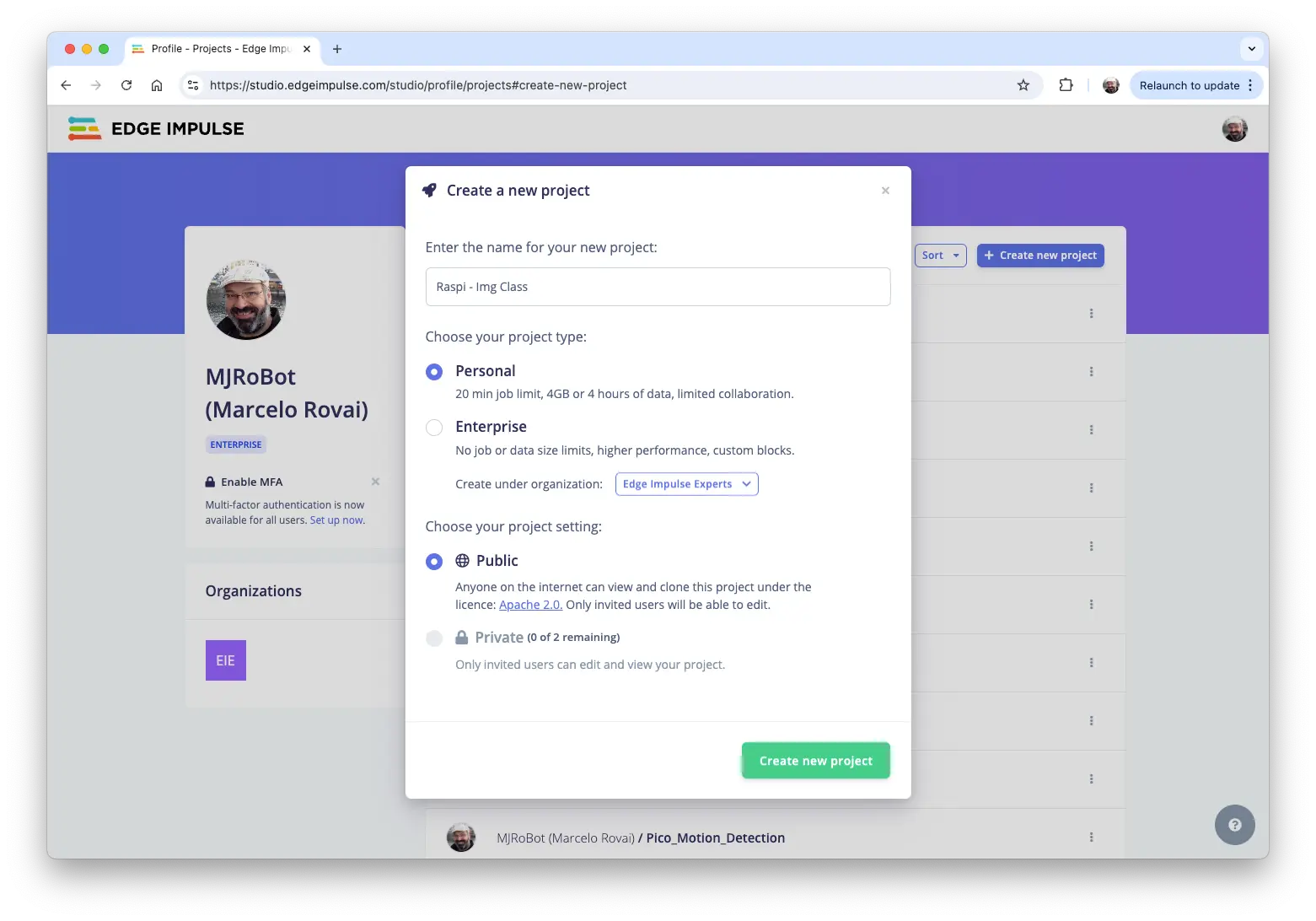Select the Personal project type
The image size is (1316, 921).
coord(434,372)
